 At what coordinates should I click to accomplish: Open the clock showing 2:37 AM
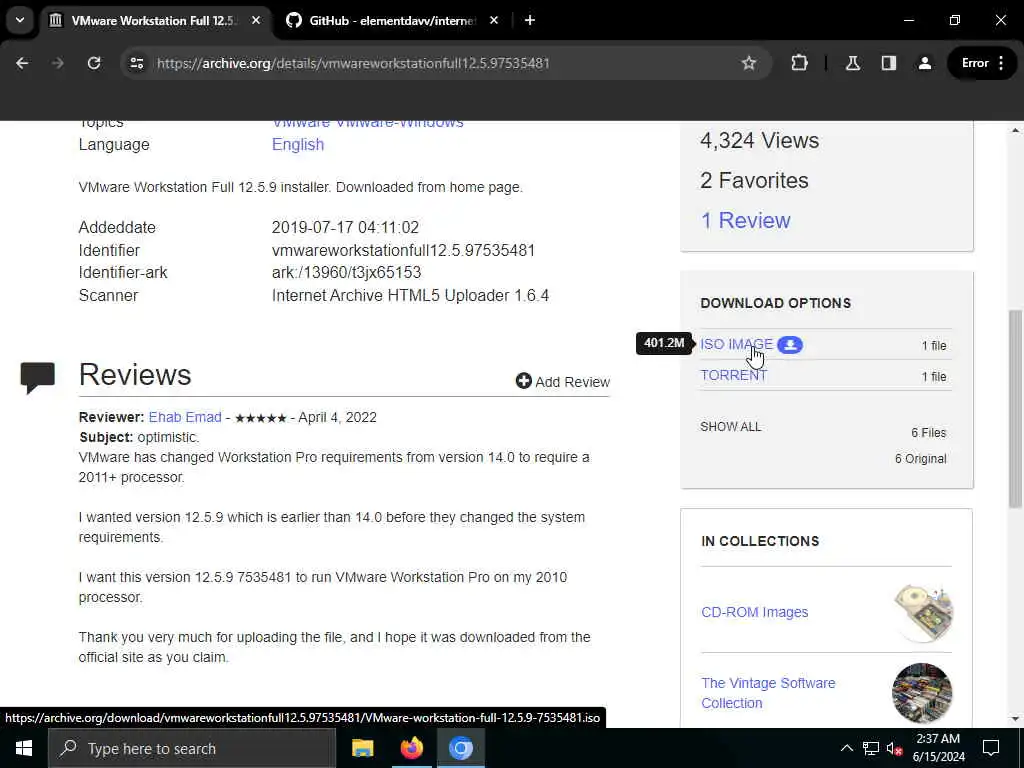(x=938, y=748)
